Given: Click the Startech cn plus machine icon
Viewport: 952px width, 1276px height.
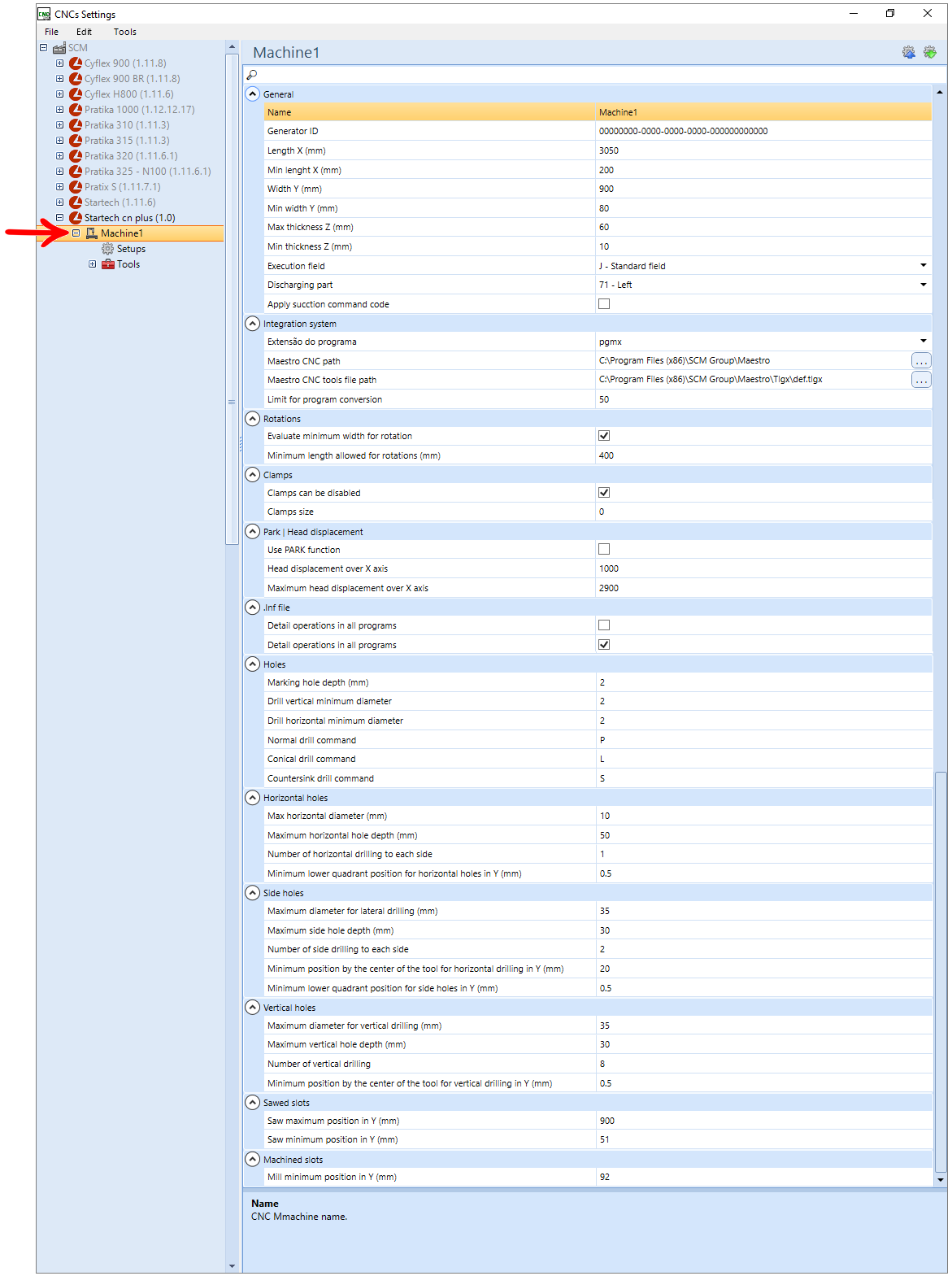Looking at the screenshot, I should [x=76, y=218].
